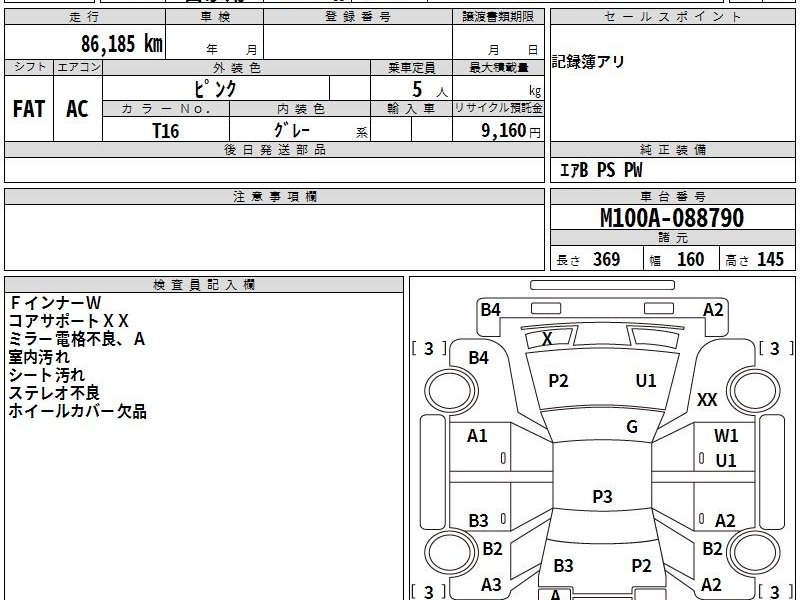Click the ホイールカバー欠品 note line
The height and width of the screenshot is (600, 800).
(78, 411)
